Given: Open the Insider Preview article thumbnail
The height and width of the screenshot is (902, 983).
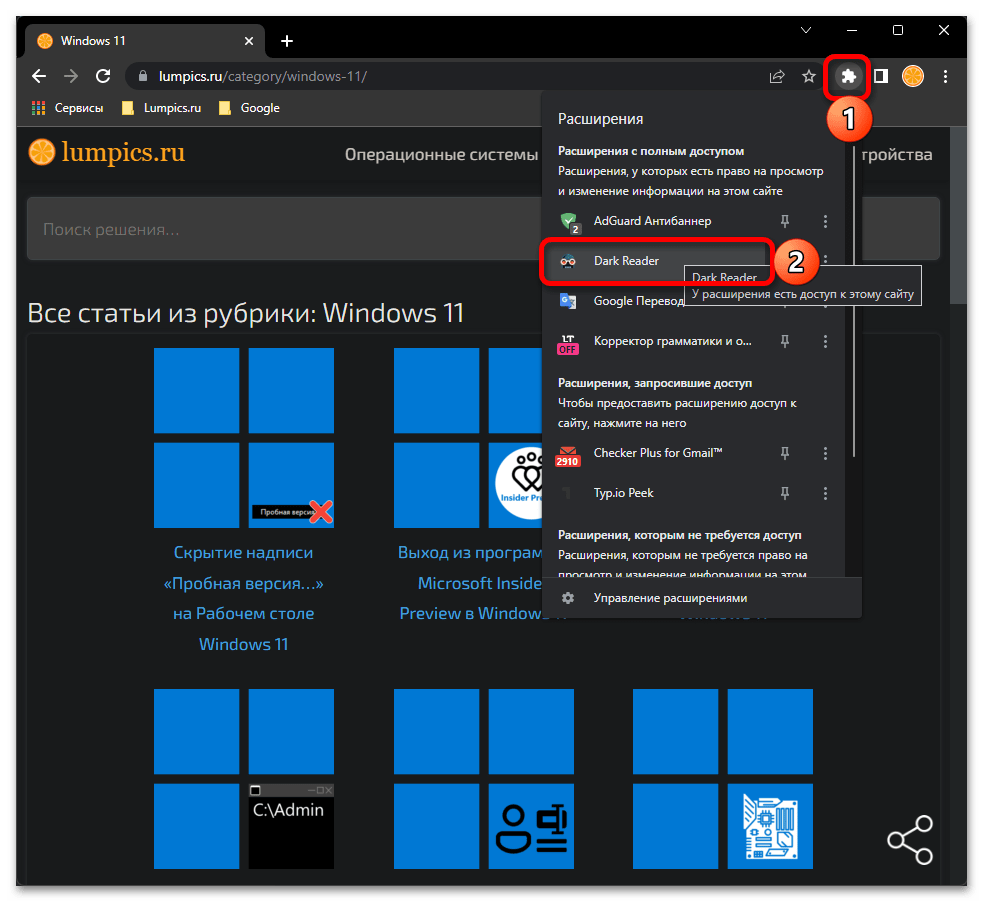Looking at the screenshot, I should [x=468, y=438].
